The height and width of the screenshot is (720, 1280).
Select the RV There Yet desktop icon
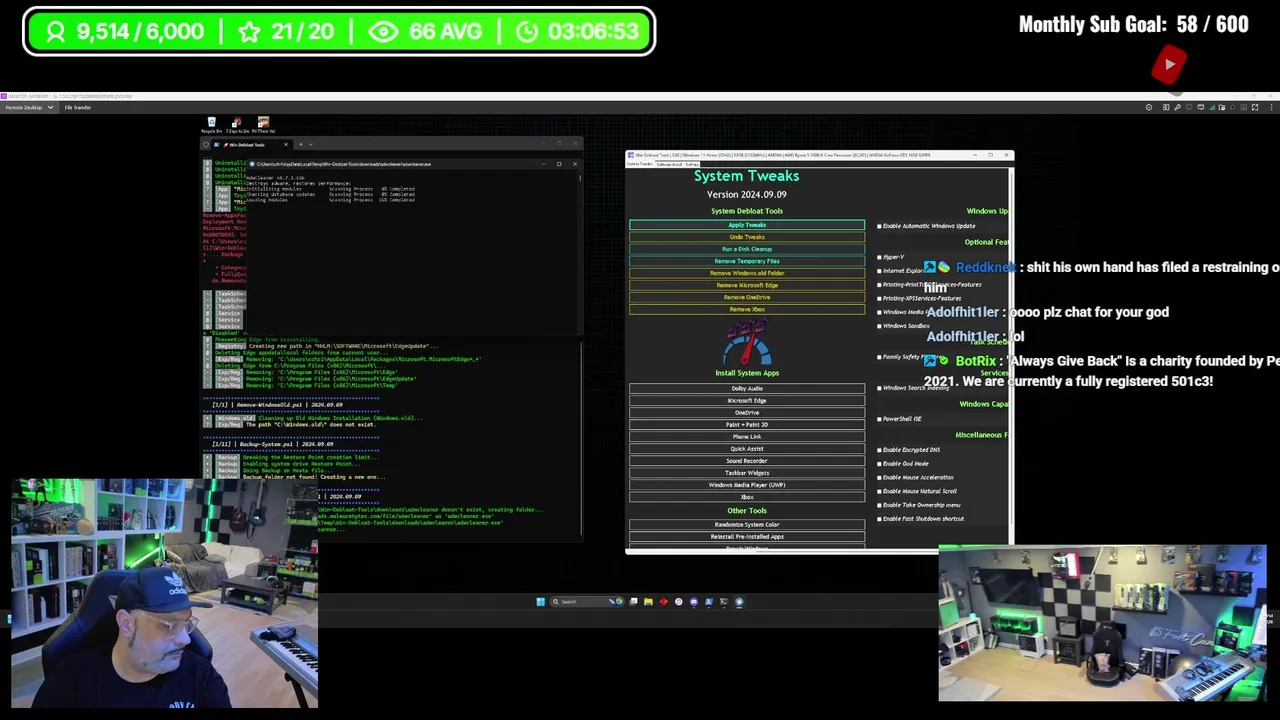point(263,125)
